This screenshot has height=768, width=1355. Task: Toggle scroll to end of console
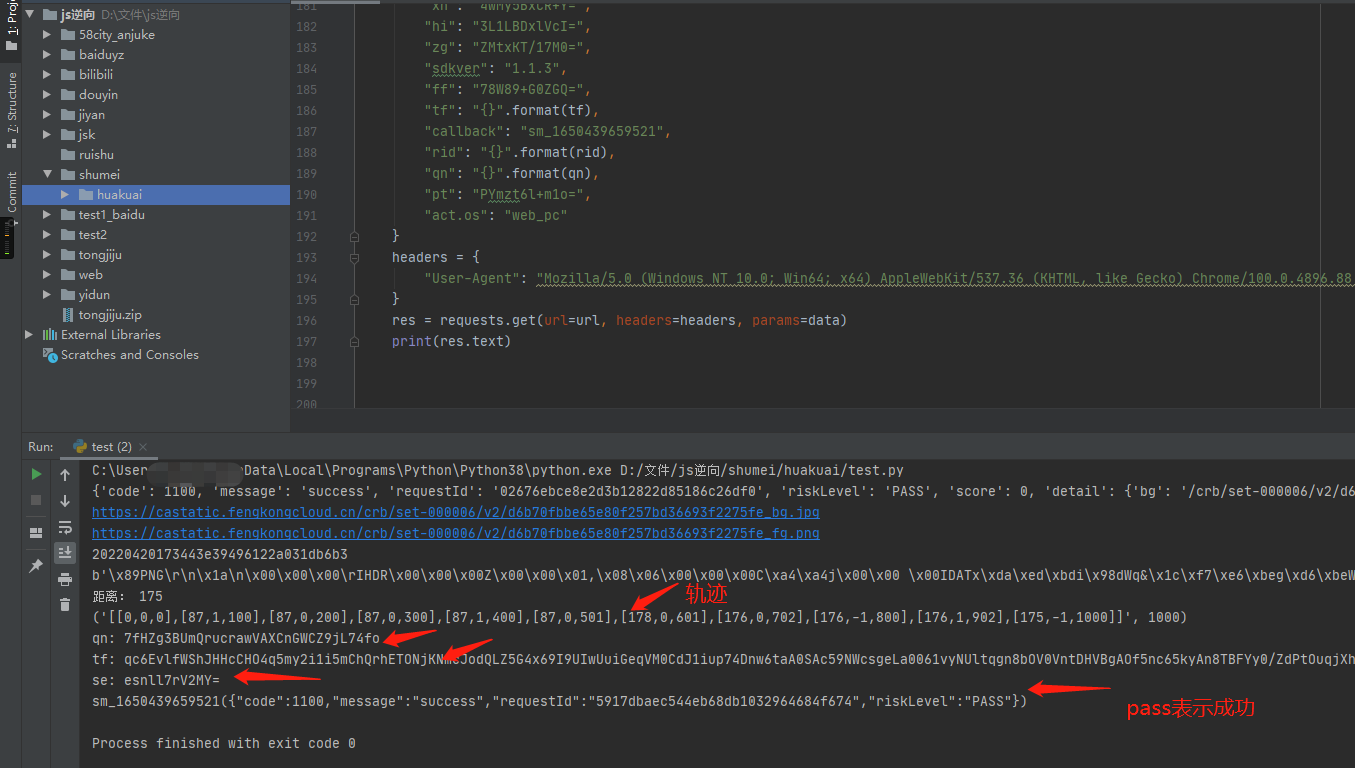click(65, 552)
